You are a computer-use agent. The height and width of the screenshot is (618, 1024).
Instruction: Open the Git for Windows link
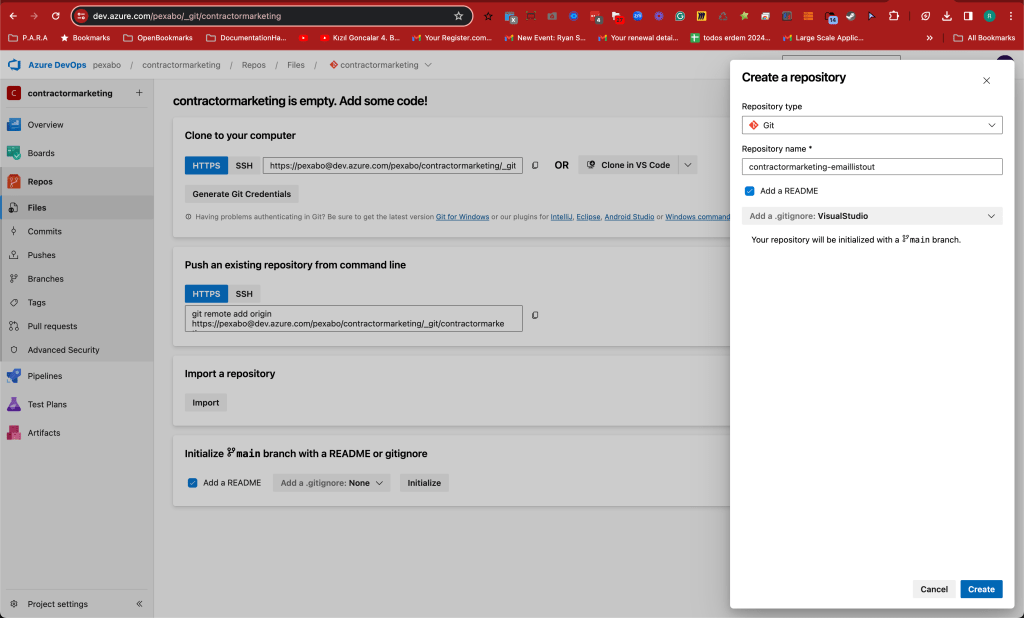pyautogui.click(x=462, y=217)
